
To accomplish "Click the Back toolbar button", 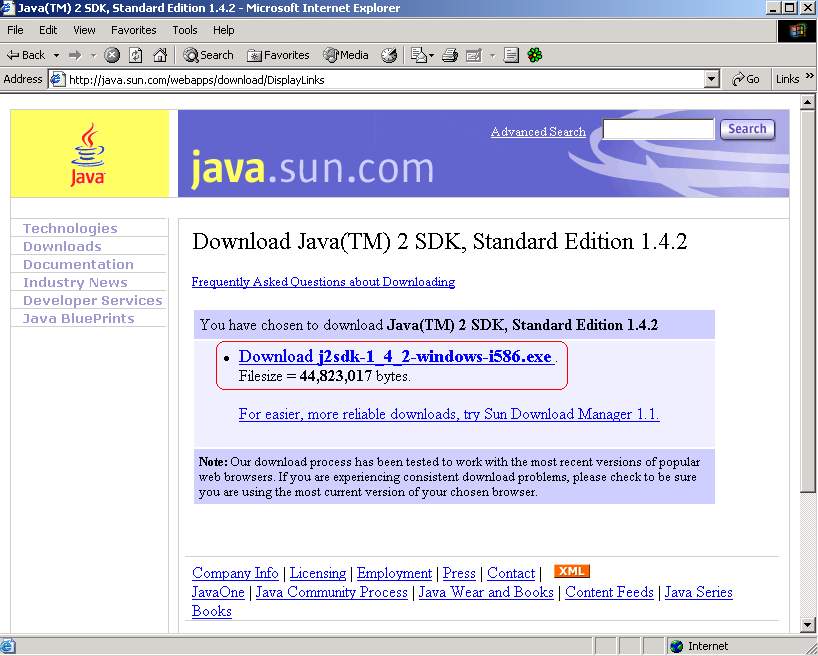I will (x=26, y=55).
